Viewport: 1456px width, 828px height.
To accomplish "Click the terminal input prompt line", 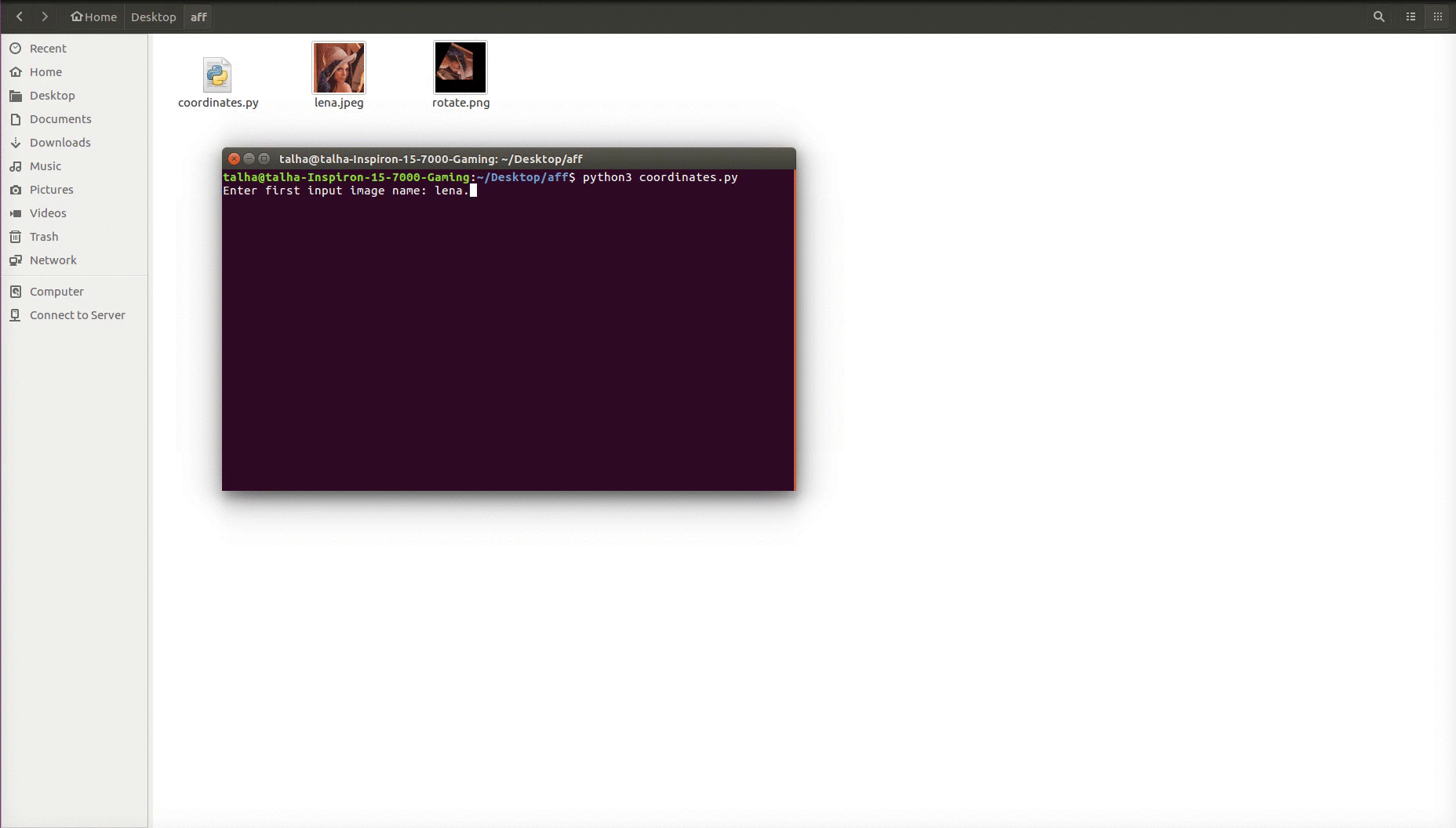I will [350, 191].
